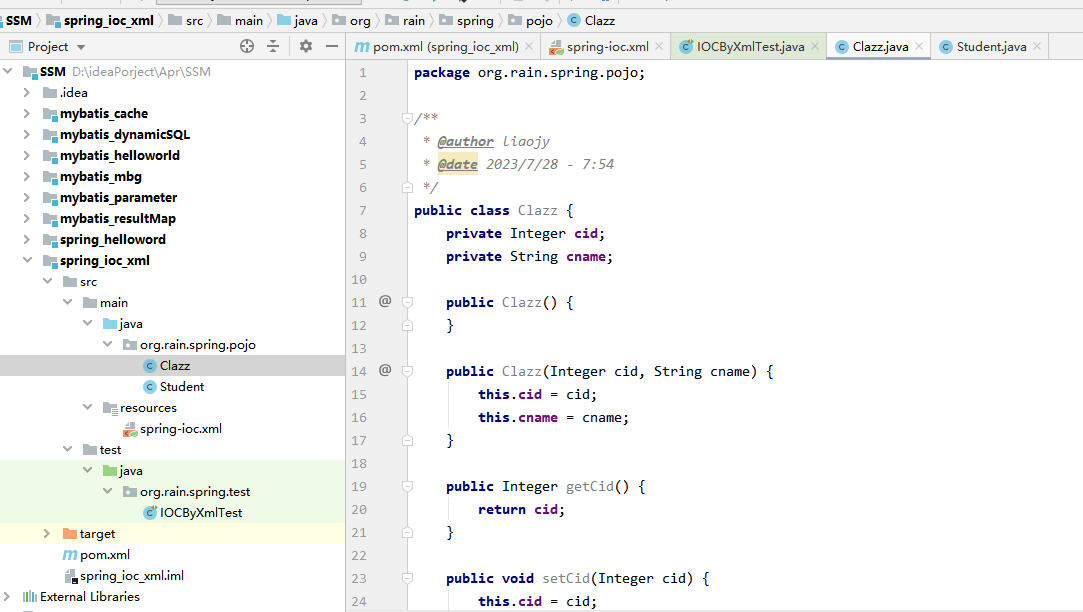
Task: Fold the getCid method at line 19
Action: [x=408, y=486]
